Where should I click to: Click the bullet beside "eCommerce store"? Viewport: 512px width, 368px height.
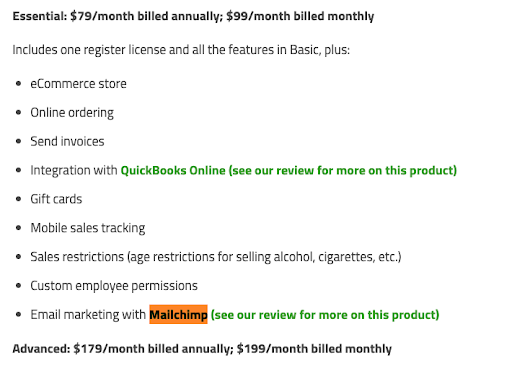click(x=19, y=84)
